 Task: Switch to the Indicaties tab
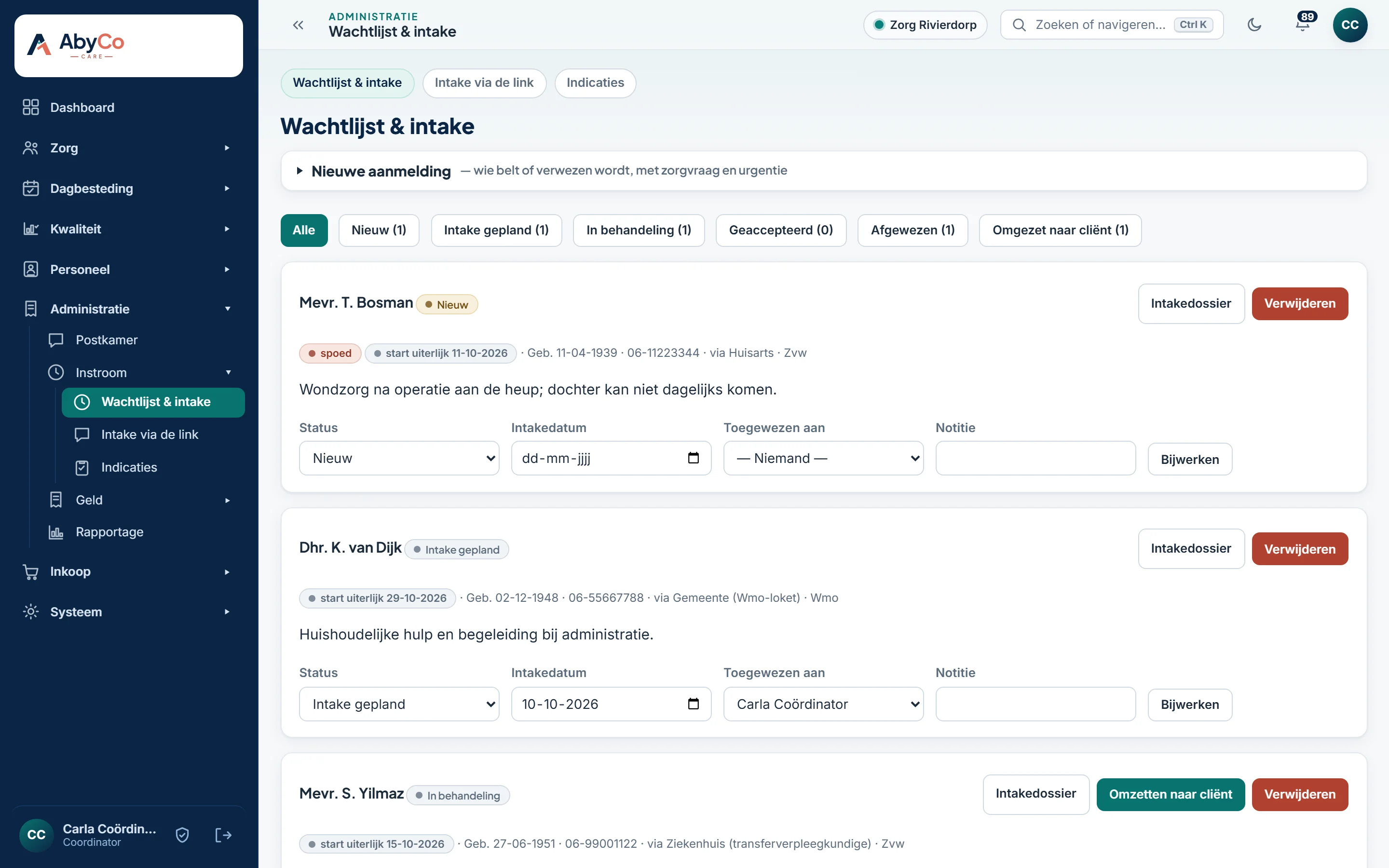[x=595, y=82]
